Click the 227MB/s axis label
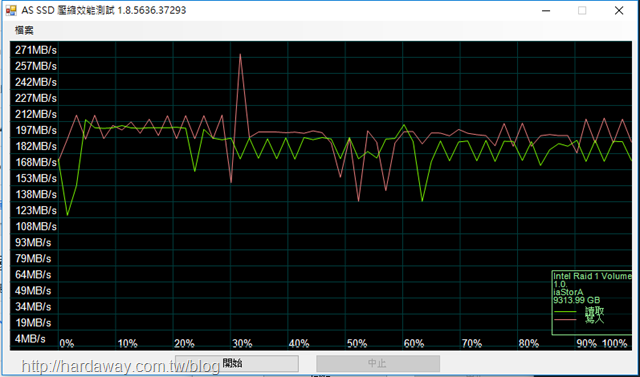This screenshot has width=640, height=377. [36, 98]
